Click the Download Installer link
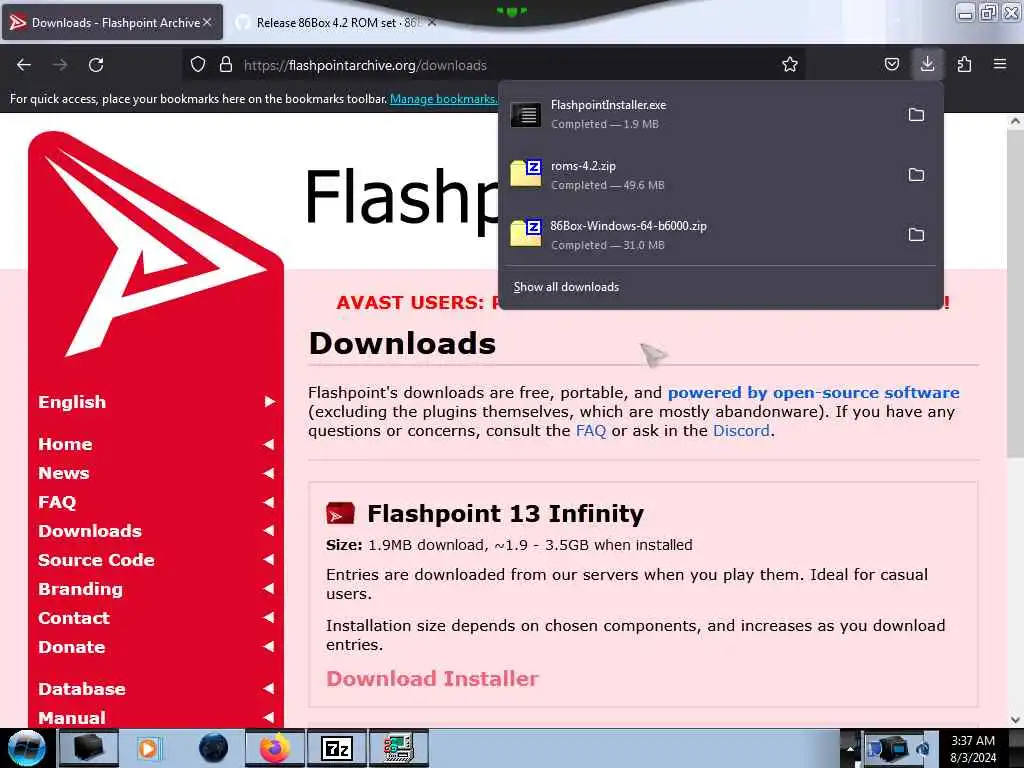This screenshot has width=1024, height=768. pyautogui.click(x=432, y=679)
